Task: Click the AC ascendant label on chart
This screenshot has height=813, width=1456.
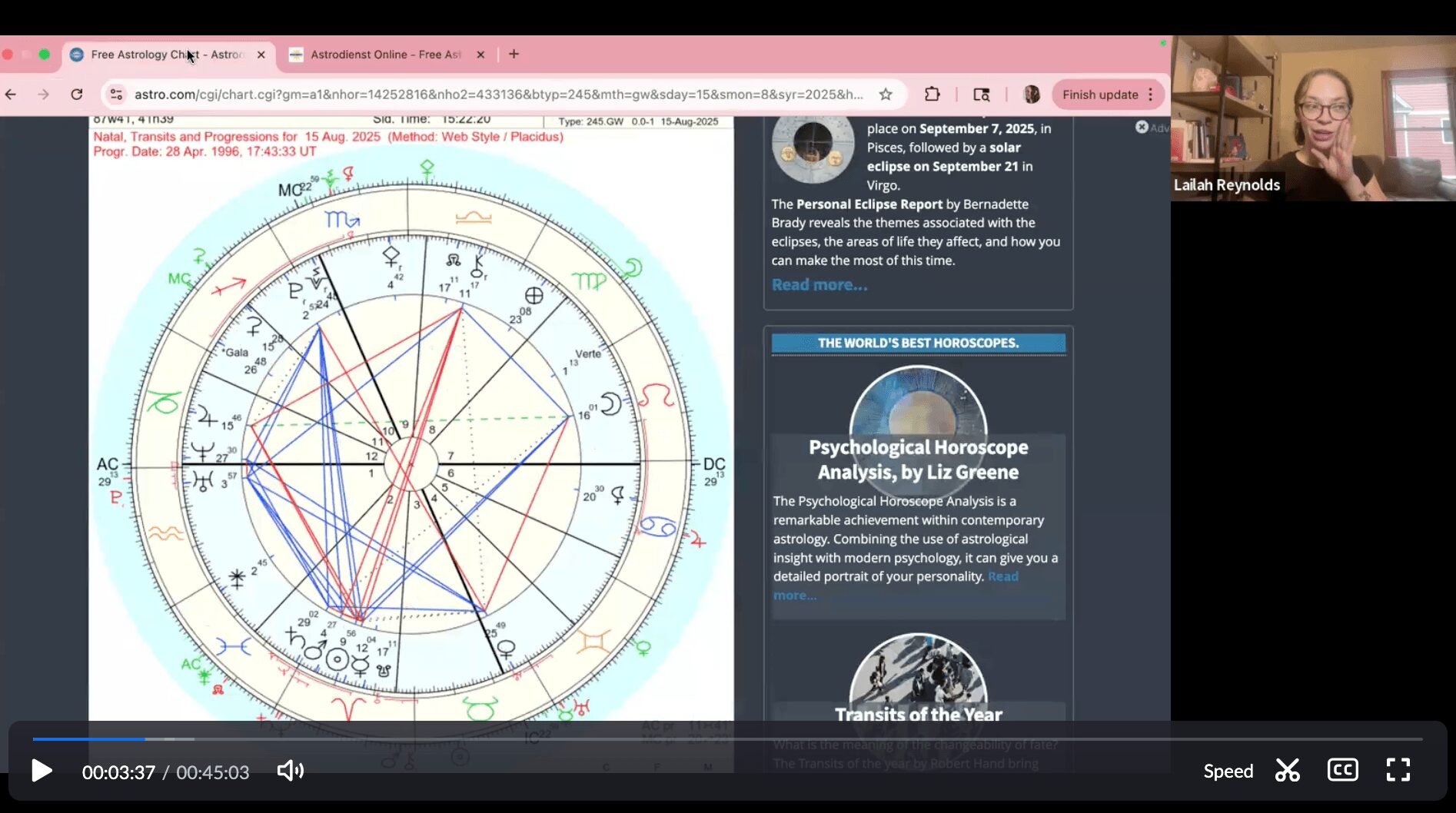Action: tap(107, 464)
